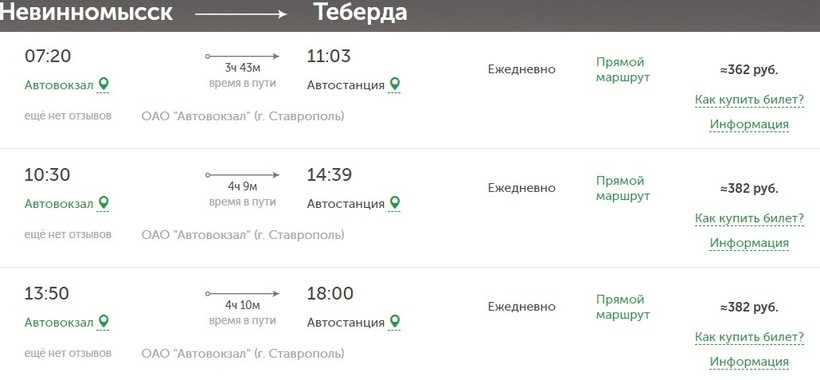Open 'Информация' for the 10:30 departure
This screenshot has width=820, height=380.
pyautogui.click(x=749, y=243)
